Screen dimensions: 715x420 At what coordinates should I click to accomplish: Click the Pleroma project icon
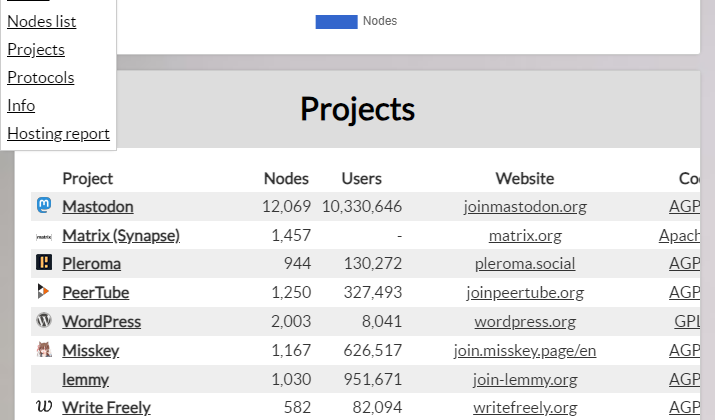point(44,262)
